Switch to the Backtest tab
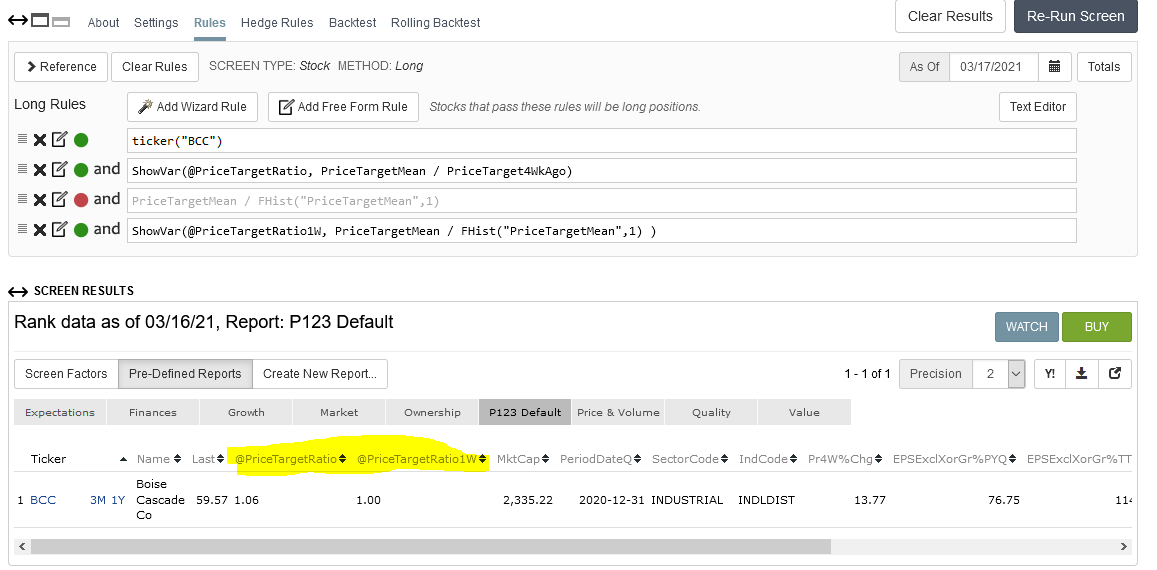The image size is (1157, 570). pyautogui.click(x=352, y=22)
